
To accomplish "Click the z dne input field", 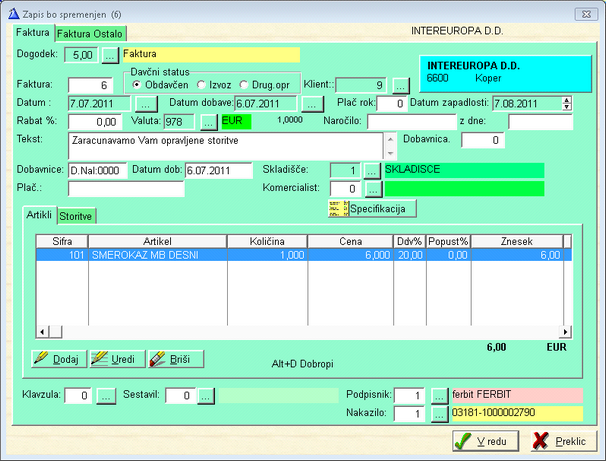I will click(x=540, y=122).
